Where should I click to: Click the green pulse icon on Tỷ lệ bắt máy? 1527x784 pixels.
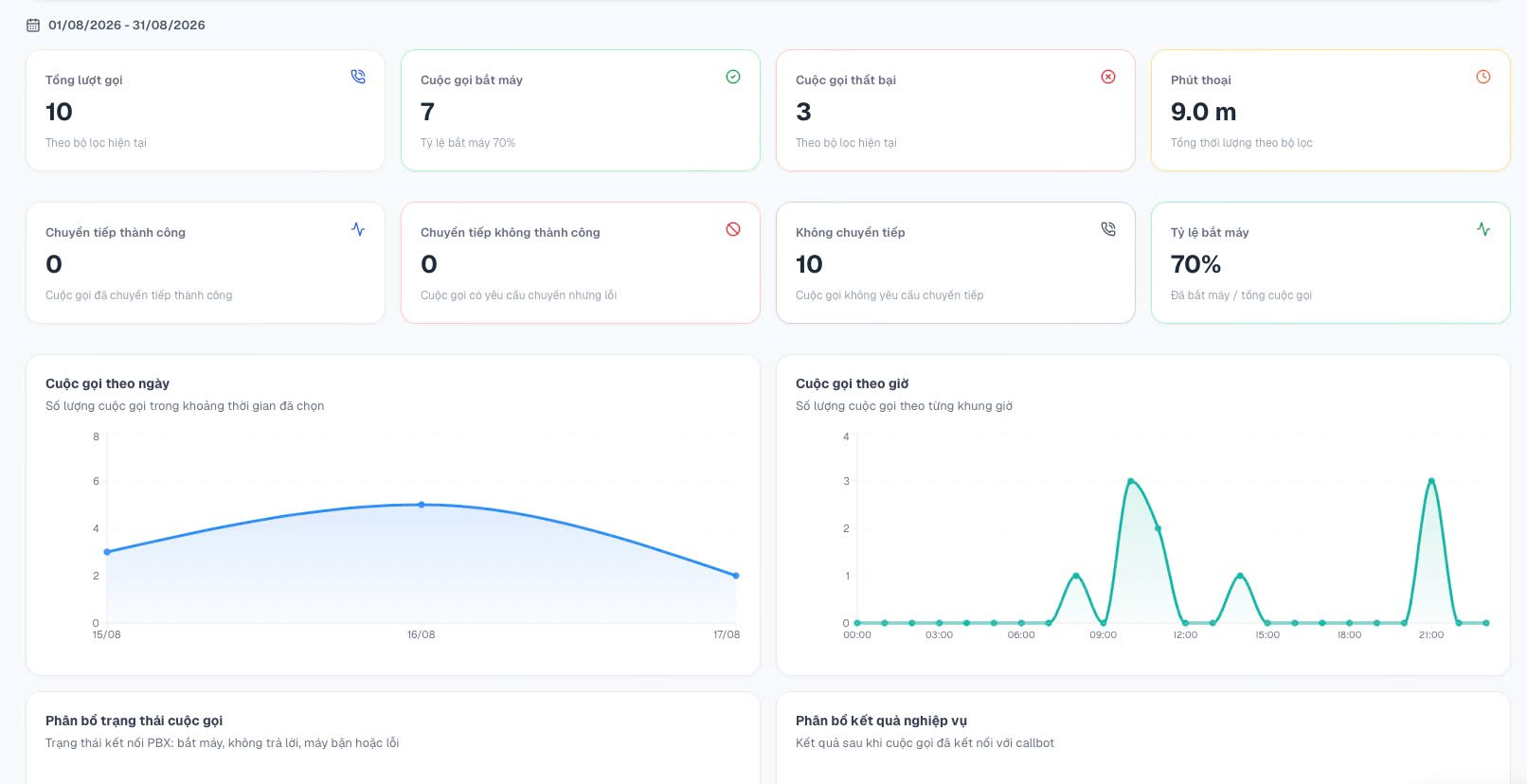1483,229
